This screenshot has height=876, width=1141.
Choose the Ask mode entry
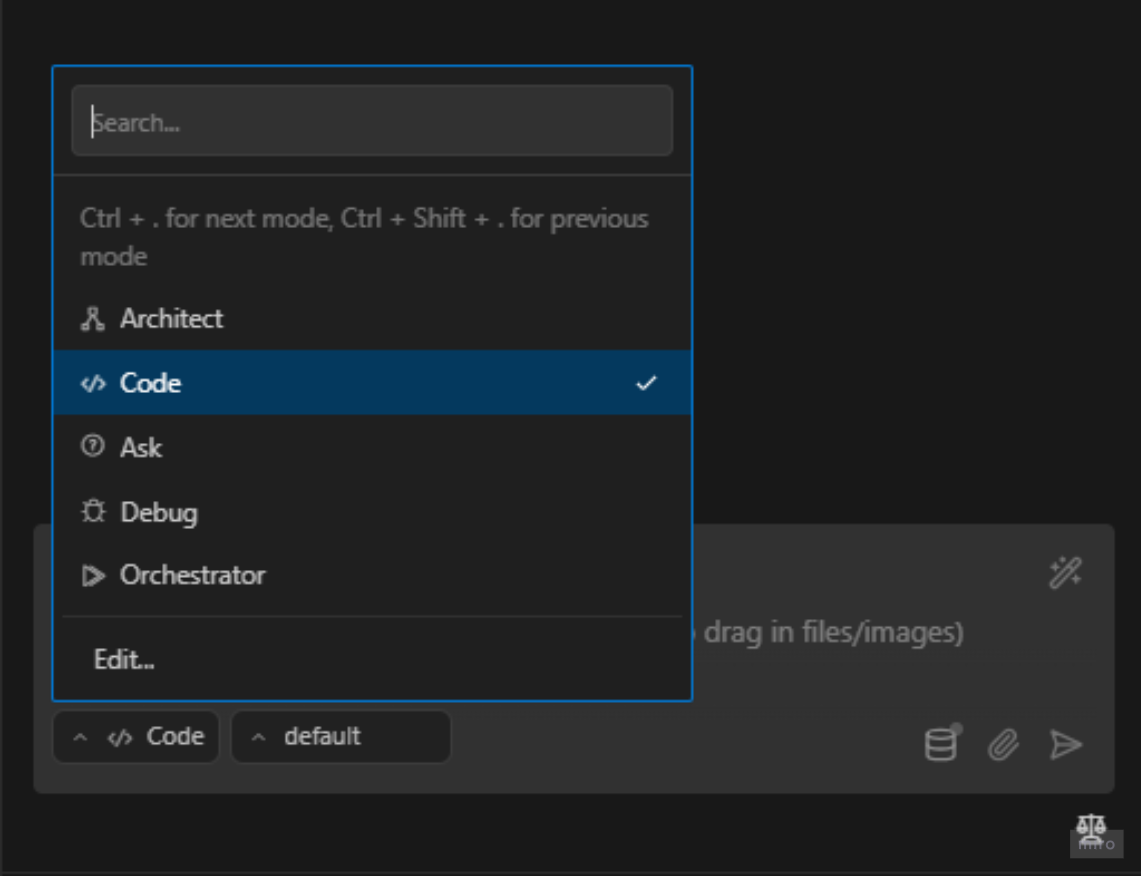[141, 448]
